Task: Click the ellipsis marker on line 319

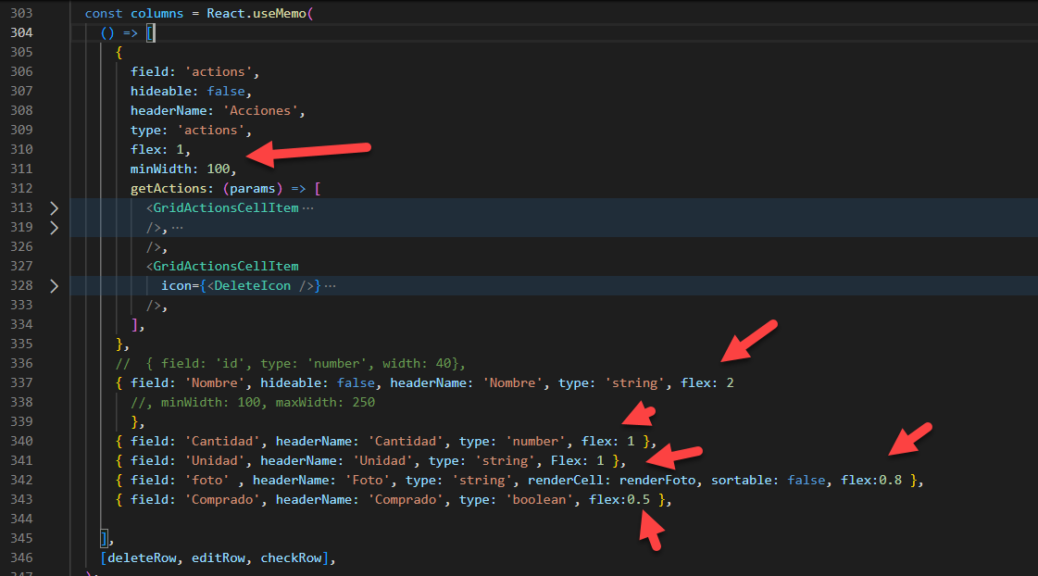Action: tap(177, 227)
